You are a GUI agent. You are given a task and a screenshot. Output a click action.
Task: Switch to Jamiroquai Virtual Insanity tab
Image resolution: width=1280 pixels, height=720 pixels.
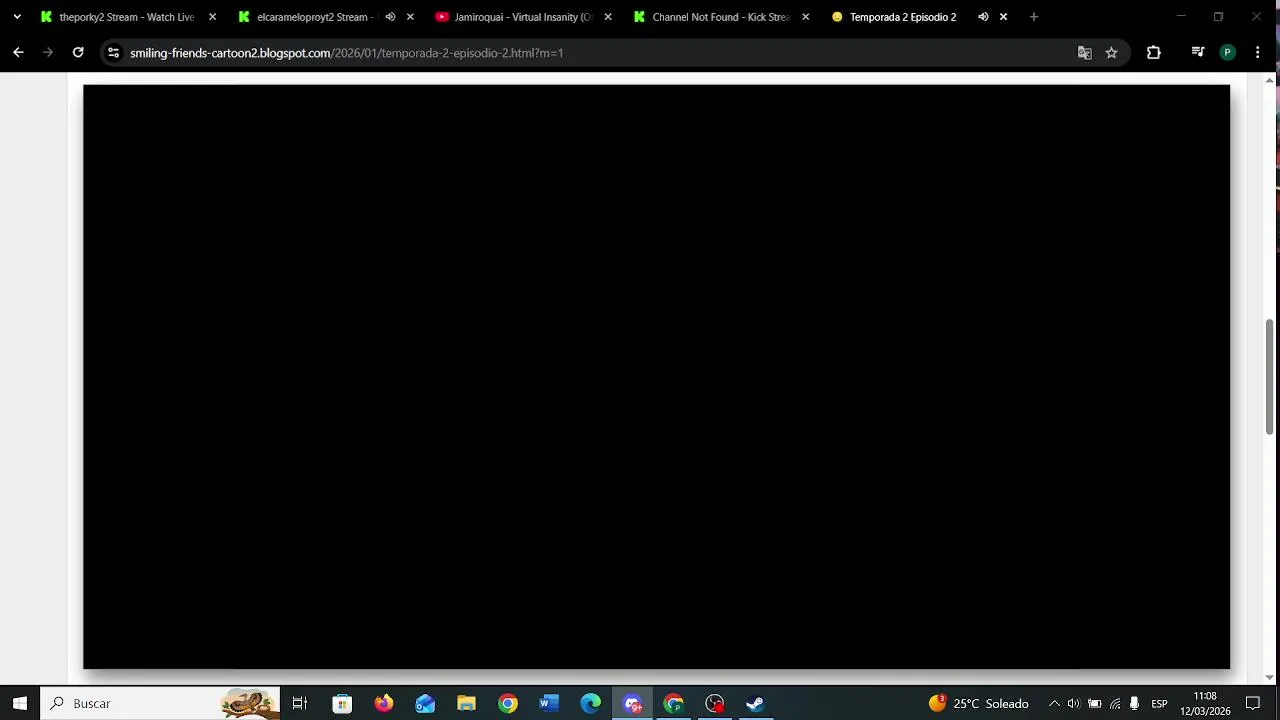click(x=523, y=17)
